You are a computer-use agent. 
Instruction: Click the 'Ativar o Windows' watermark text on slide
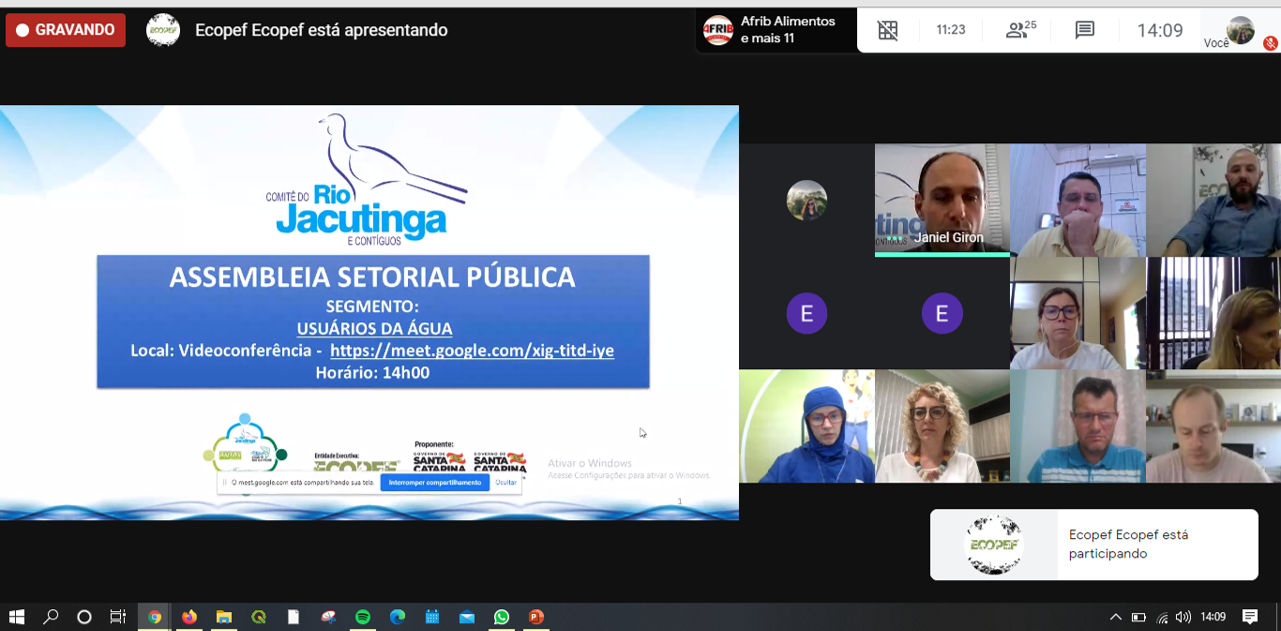(x=590, y=463)
